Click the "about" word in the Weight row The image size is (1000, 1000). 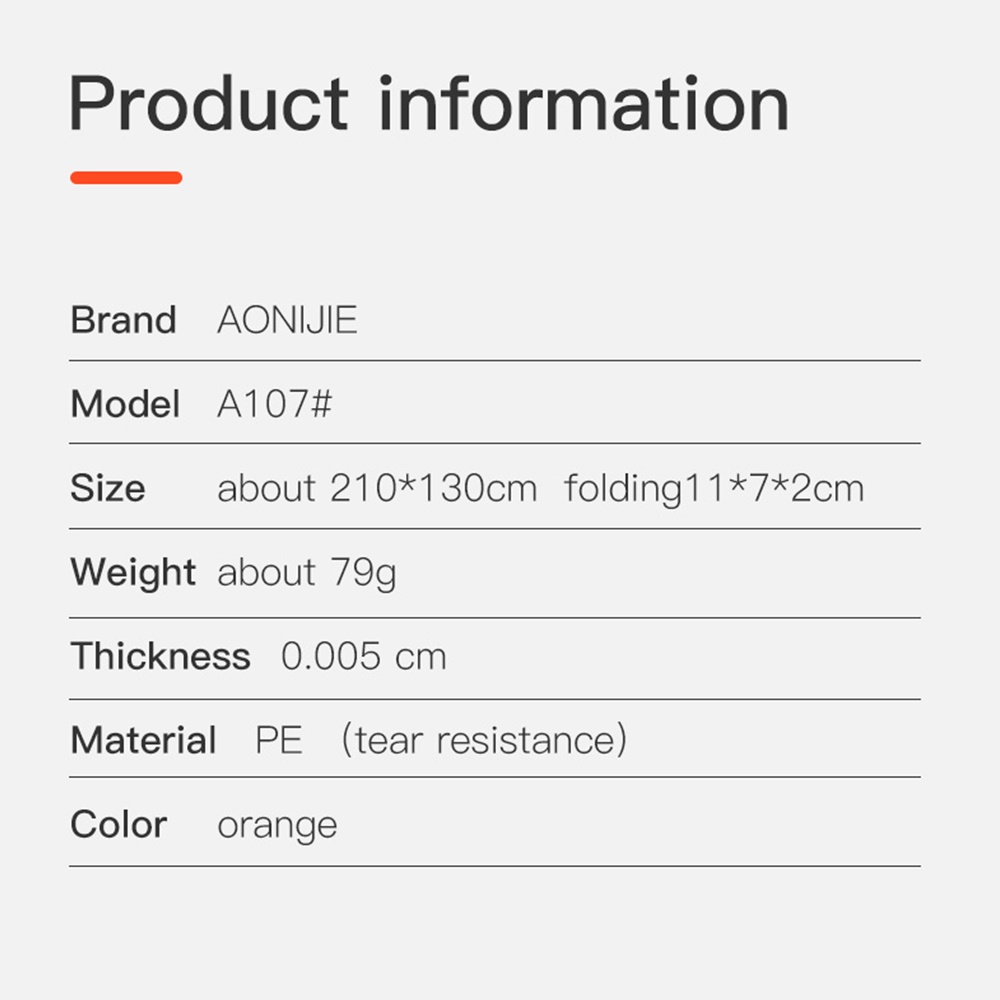pos(255,573)
